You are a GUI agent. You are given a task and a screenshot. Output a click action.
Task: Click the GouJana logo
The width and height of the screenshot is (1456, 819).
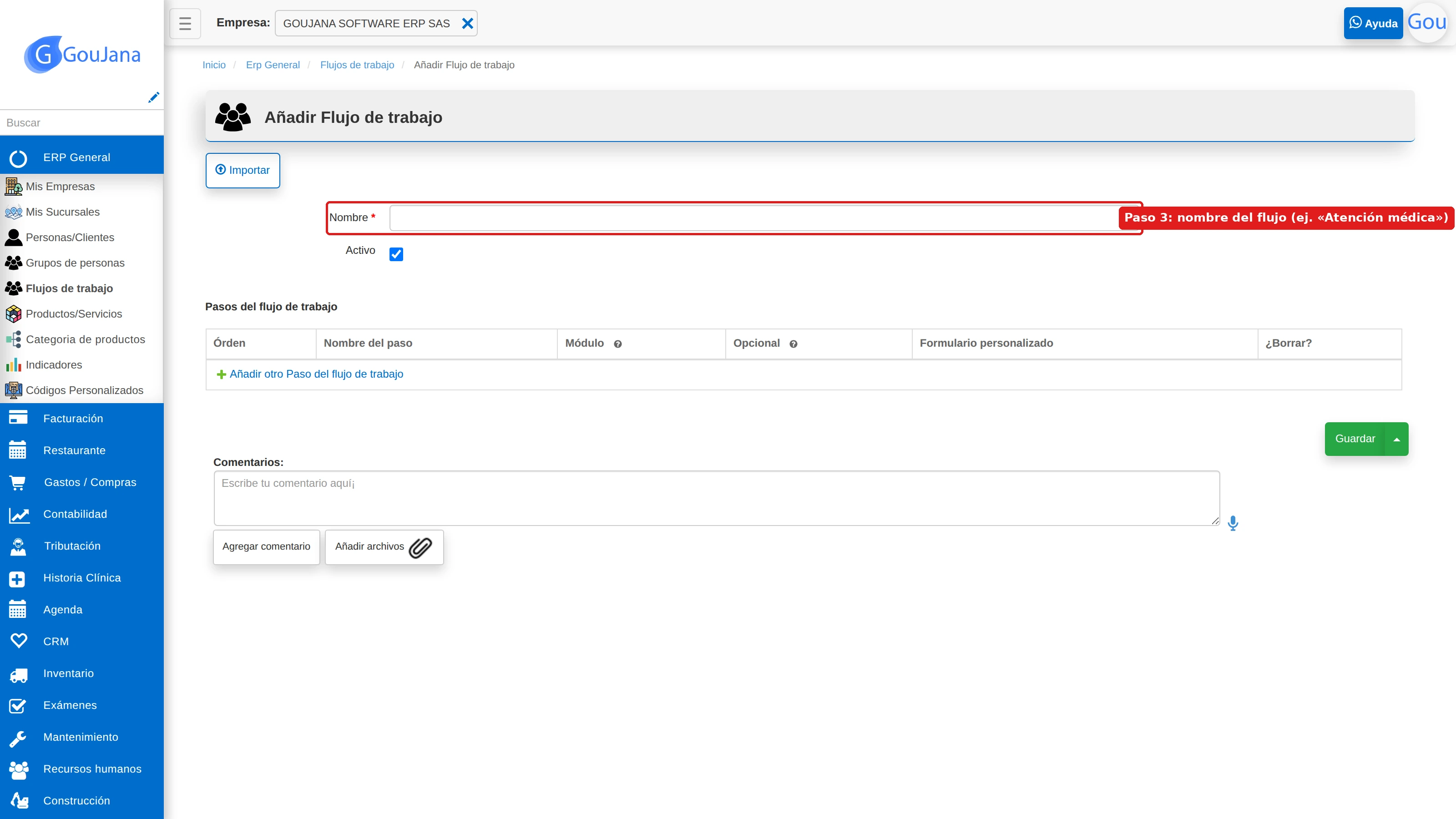click(x=82, y=54)
